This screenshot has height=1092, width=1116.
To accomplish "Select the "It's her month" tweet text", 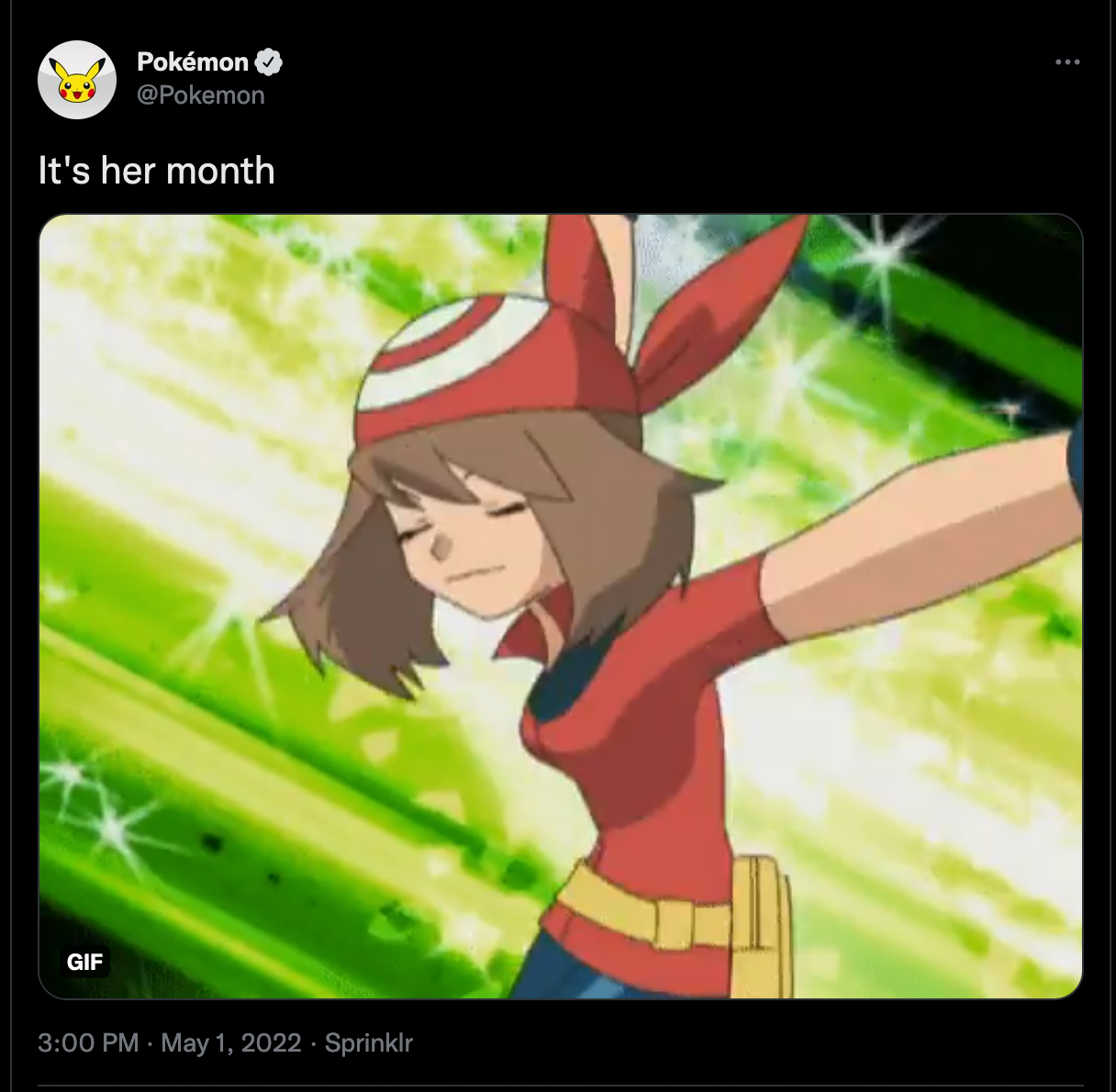I will point(156,171).
